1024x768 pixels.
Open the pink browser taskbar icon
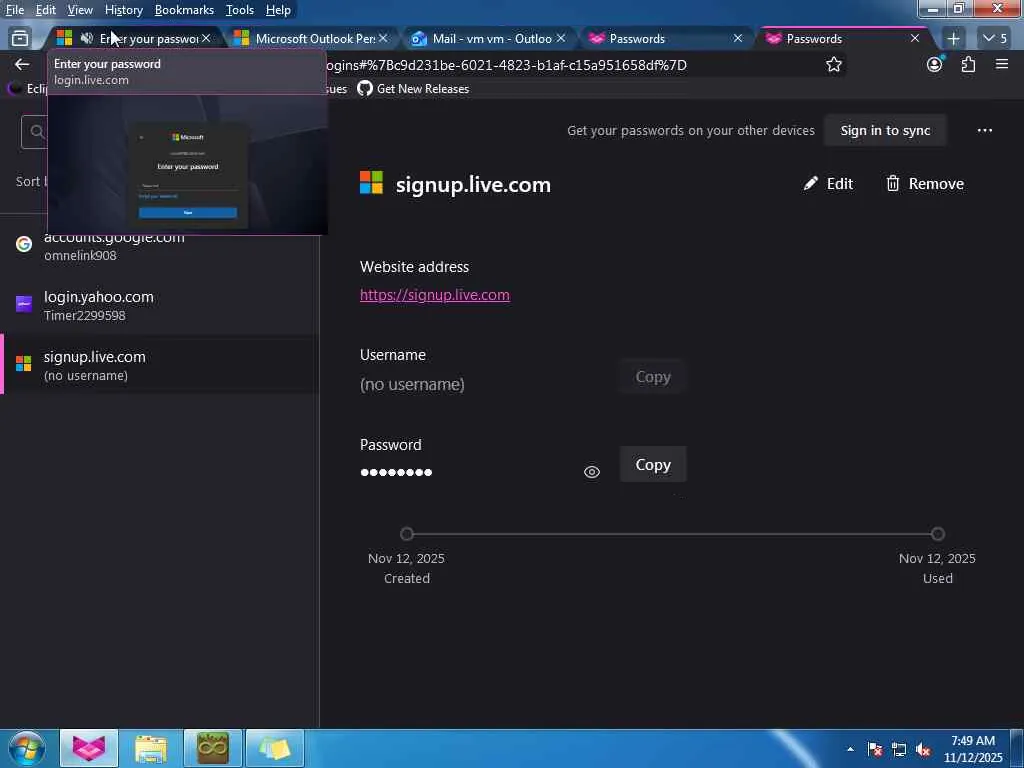[x=89, y=748]
